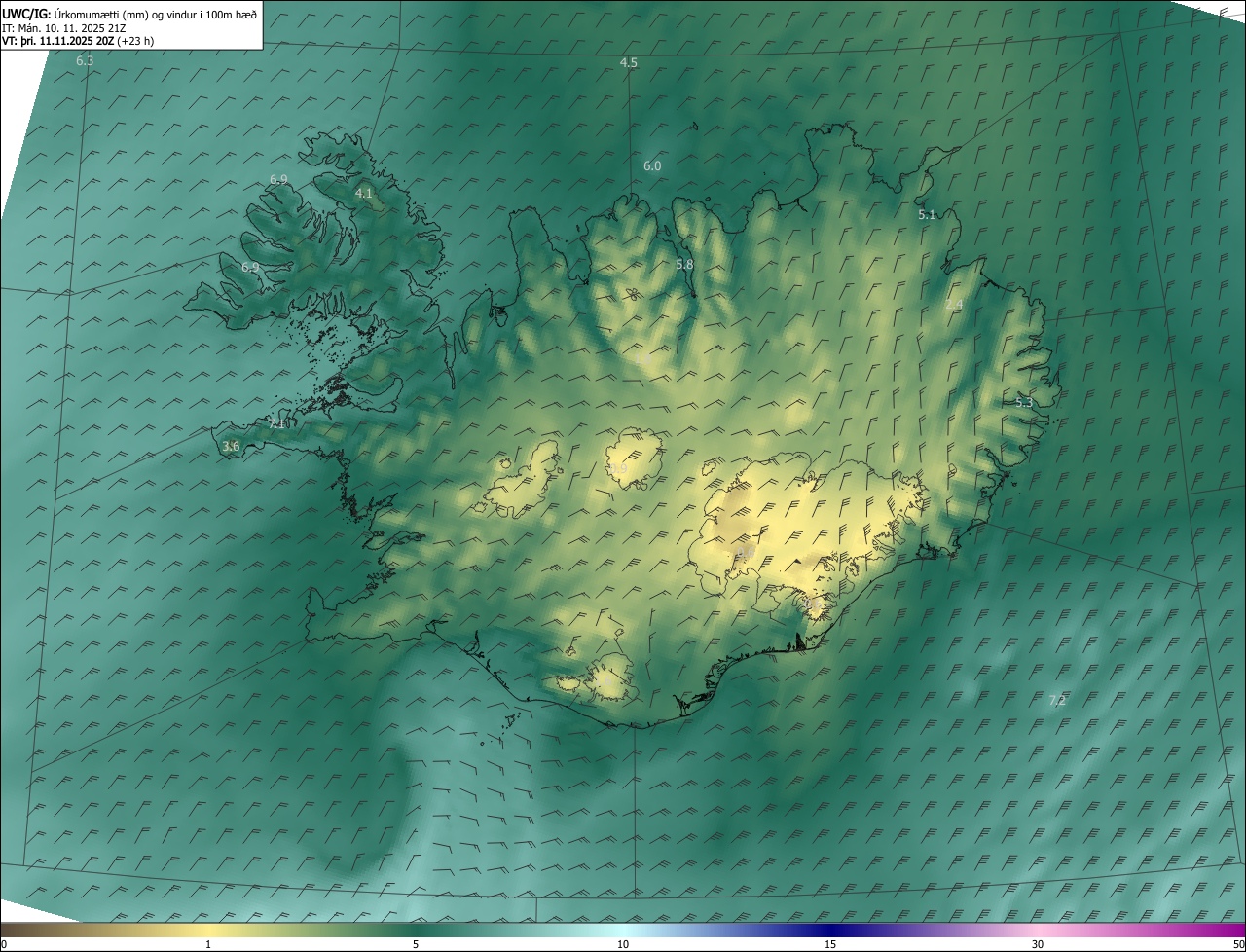Click the 5.1 value in northeast Iceland
Image resolution: width=1246 pixels, height=952 pixels.
pyautogui.click(x=927, y=215)
